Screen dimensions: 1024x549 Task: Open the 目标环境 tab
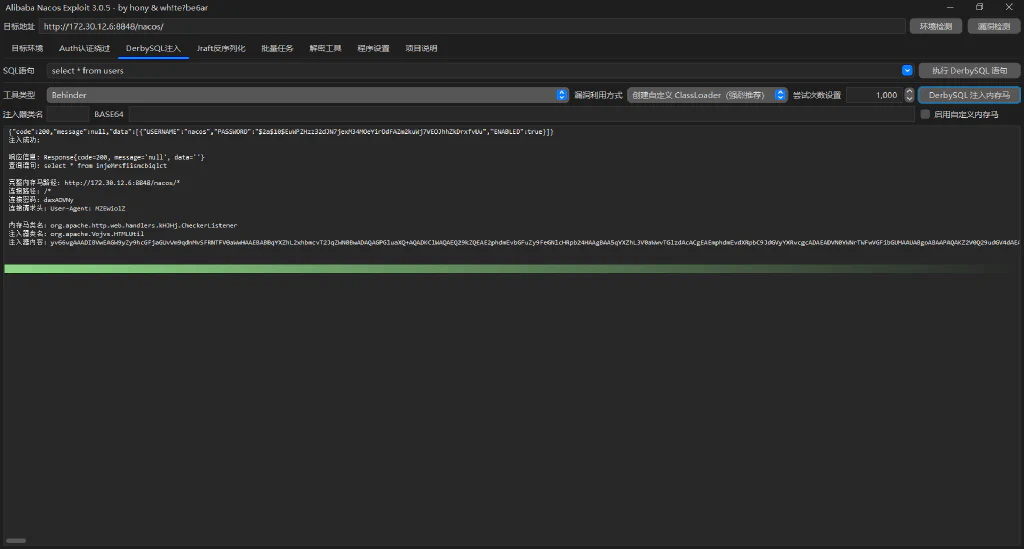point(27,48)
